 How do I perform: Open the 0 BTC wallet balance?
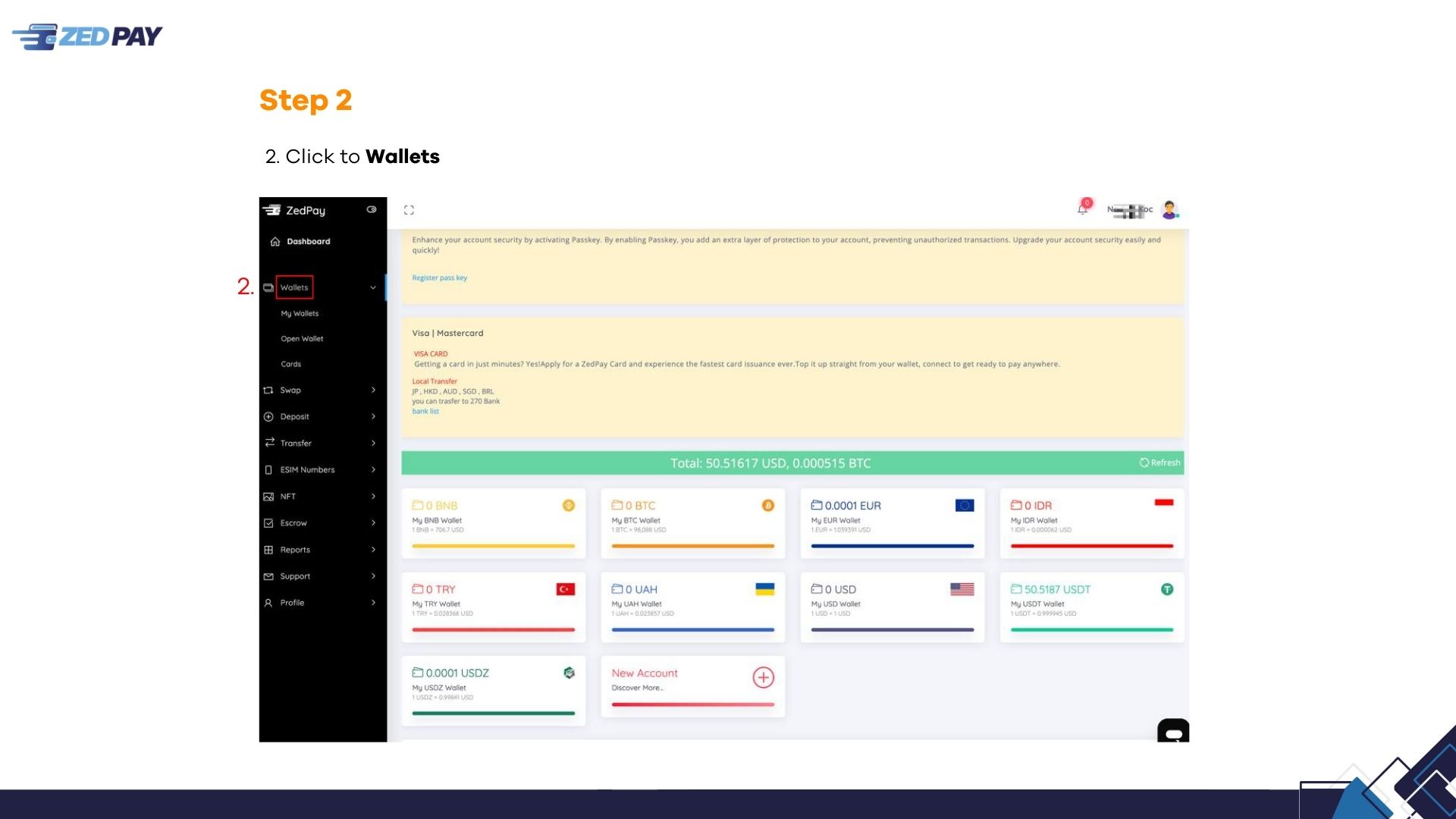tap(634, 506)
